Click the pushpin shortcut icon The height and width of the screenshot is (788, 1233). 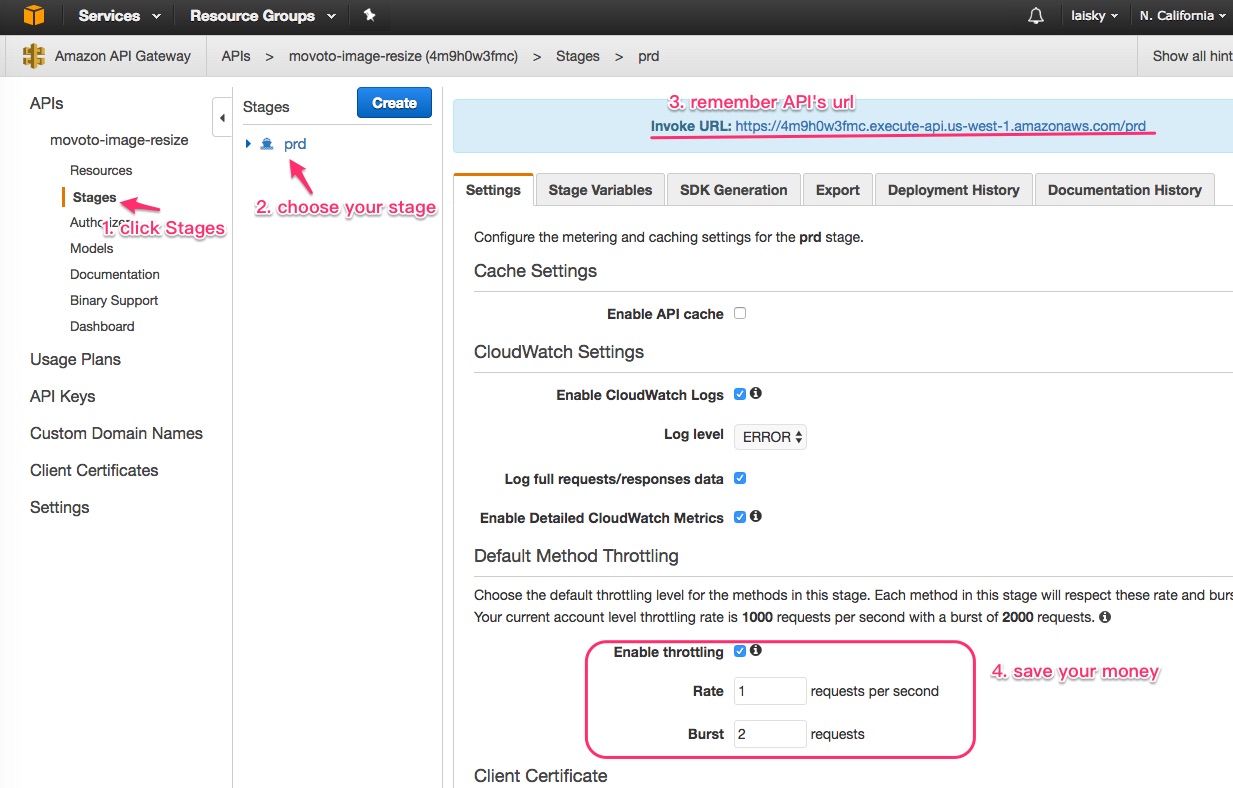[369, 16]
